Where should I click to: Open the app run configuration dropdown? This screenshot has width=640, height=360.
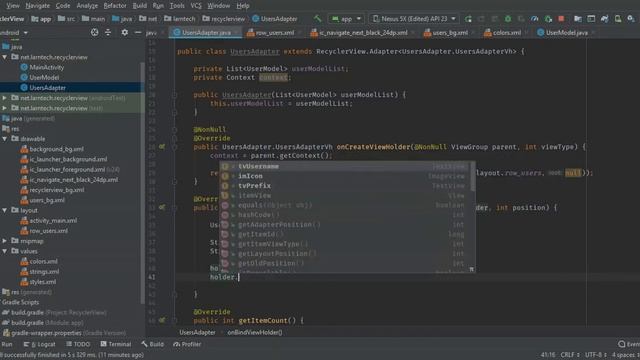(346, 19)
